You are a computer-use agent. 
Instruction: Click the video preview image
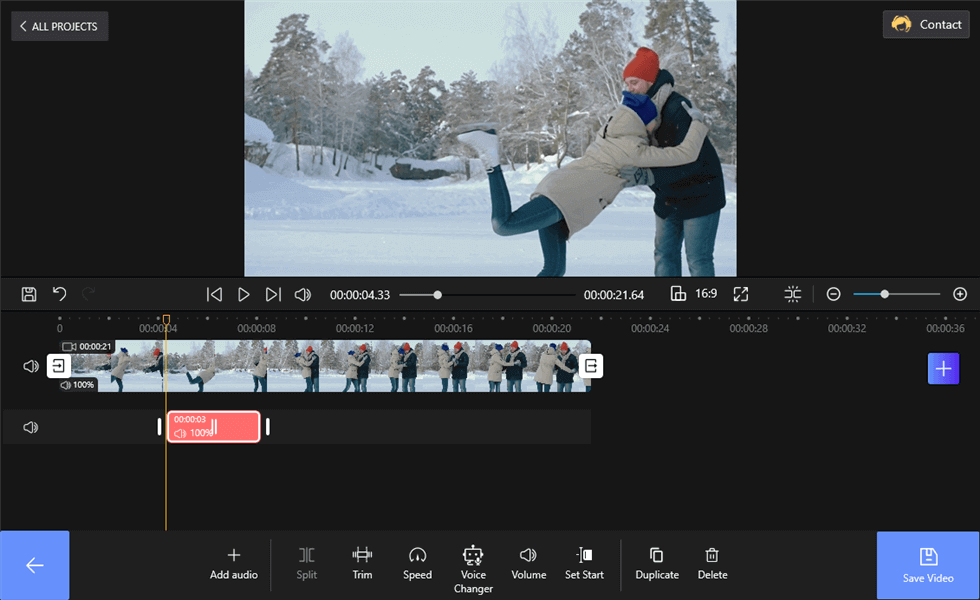tap(490, 138)
